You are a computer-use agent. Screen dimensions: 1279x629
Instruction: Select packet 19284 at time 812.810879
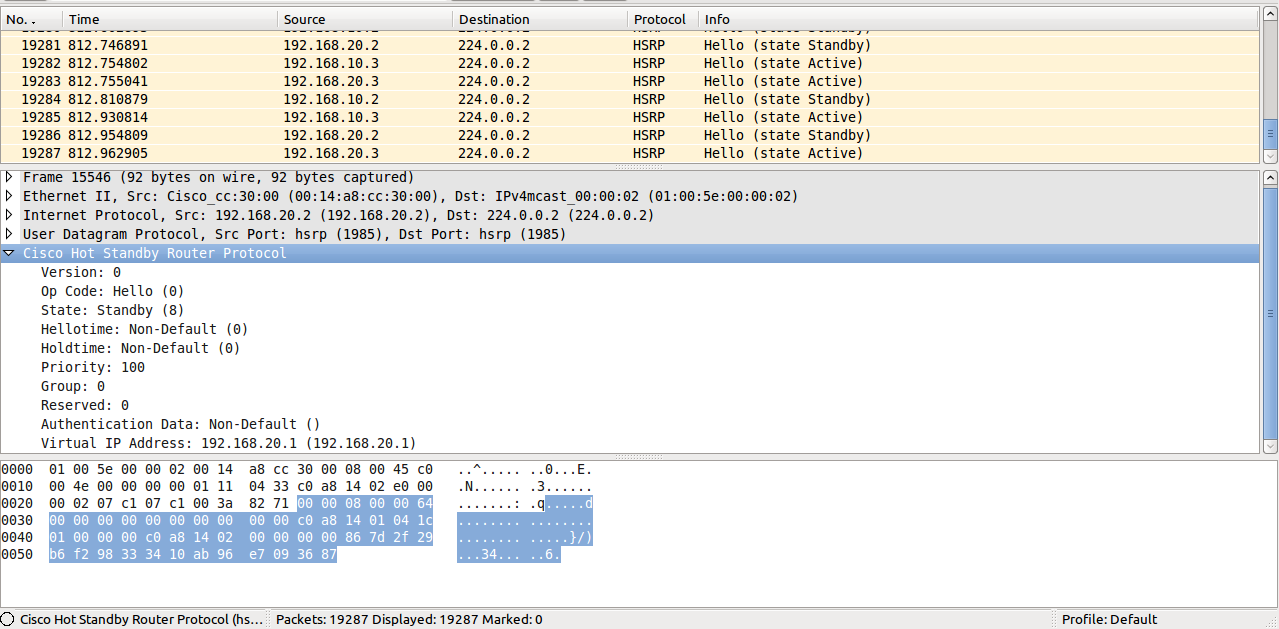[630, 99]
